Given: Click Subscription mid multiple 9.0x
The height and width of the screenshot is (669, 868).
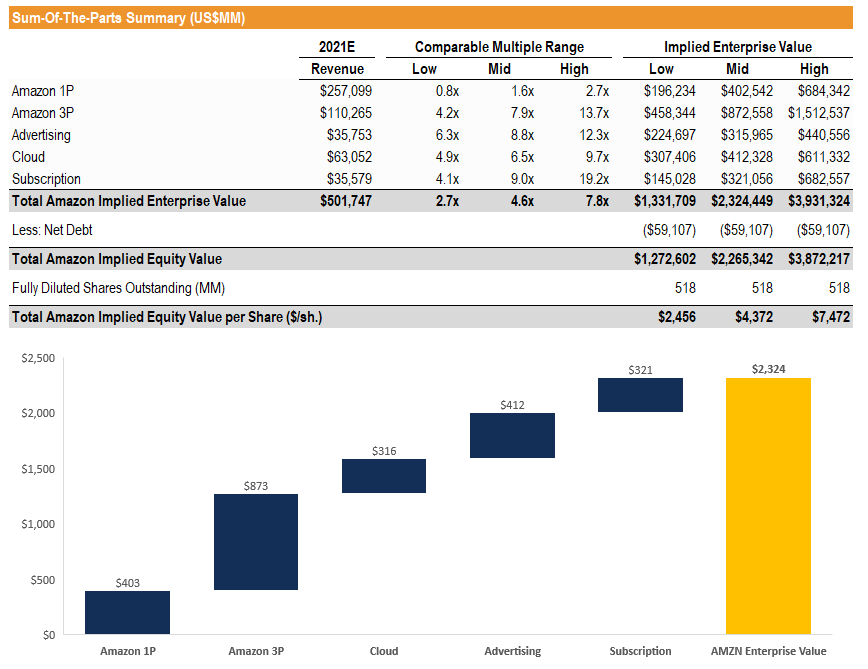Looking at the screenshot, I should click(x=522, y=179).
